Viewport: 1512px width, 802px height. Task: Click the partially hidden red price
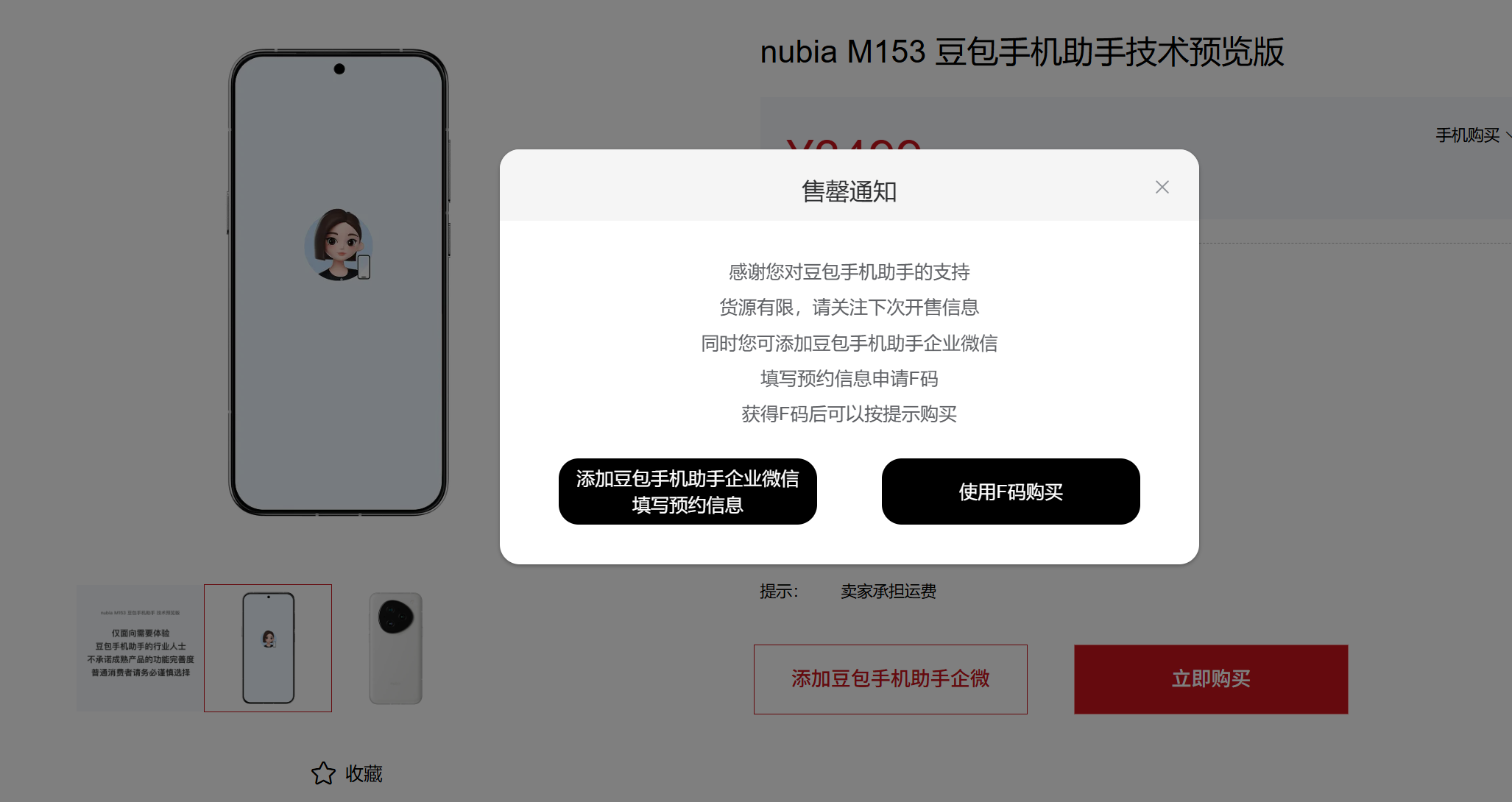click(853, 143)
